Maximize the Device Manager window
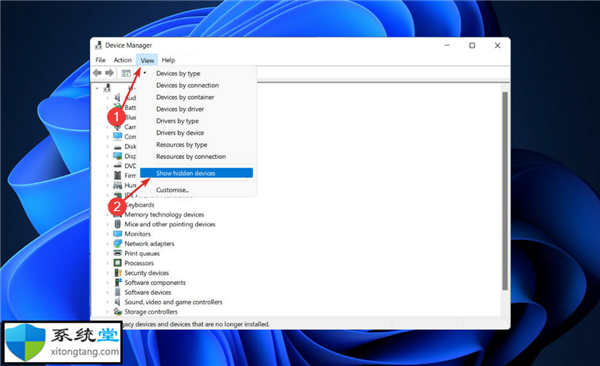 472,45
